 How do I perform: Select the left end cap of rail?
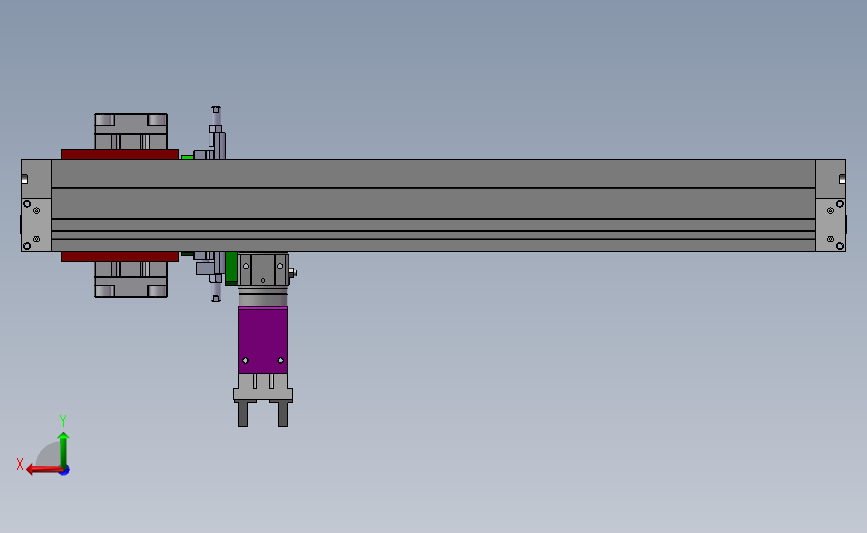(36, 205)
